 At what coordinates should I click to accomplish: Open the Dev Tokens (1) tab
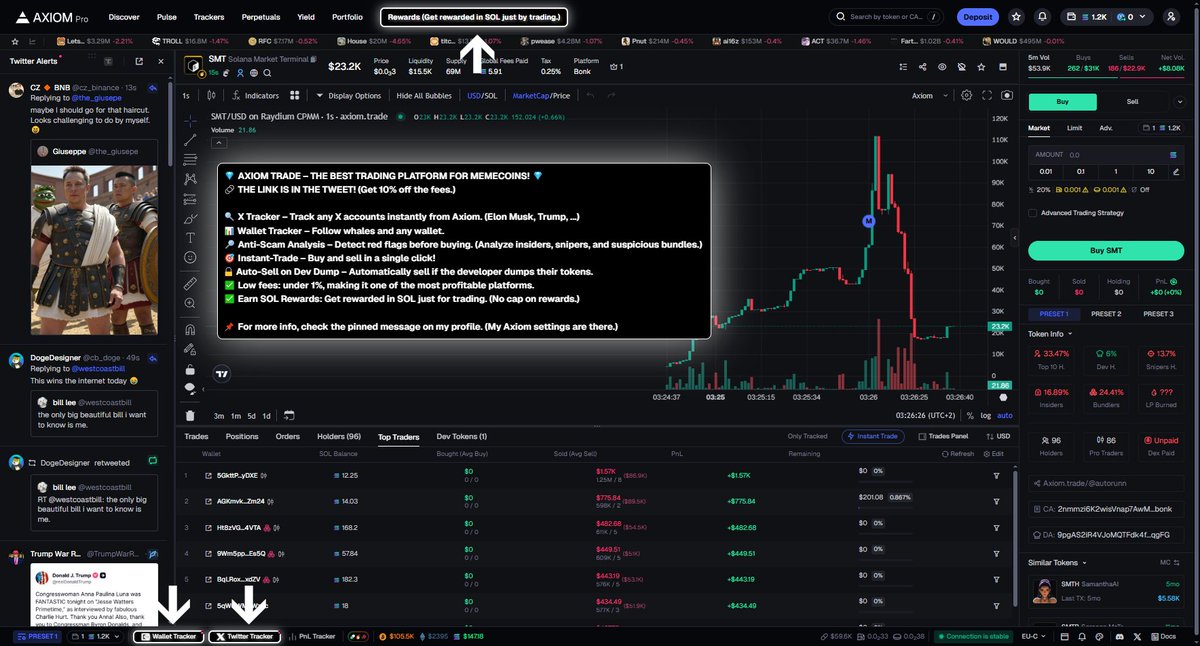(x=462, y=436)
